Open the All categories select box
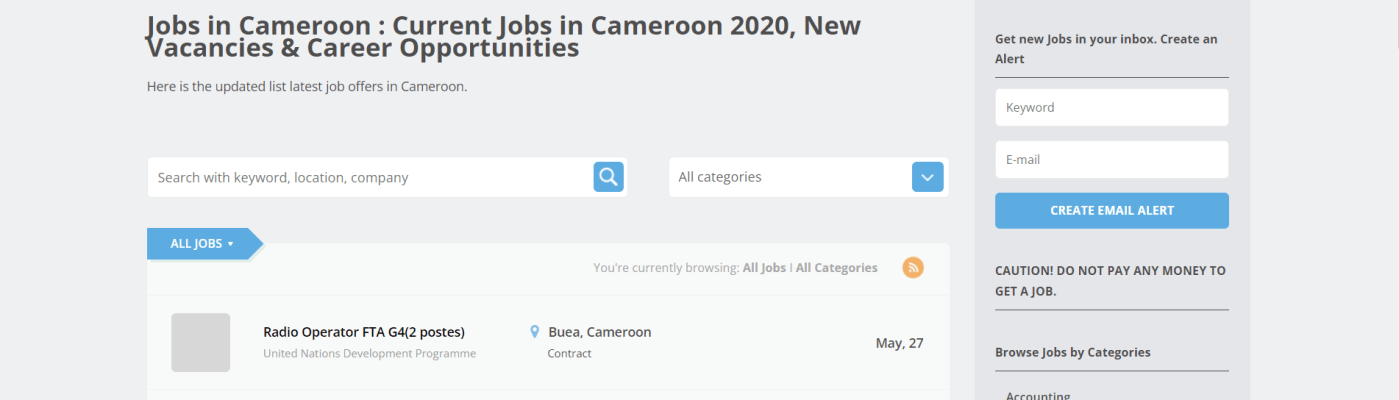Screen dimensions: 1399x400 point(790,177)
